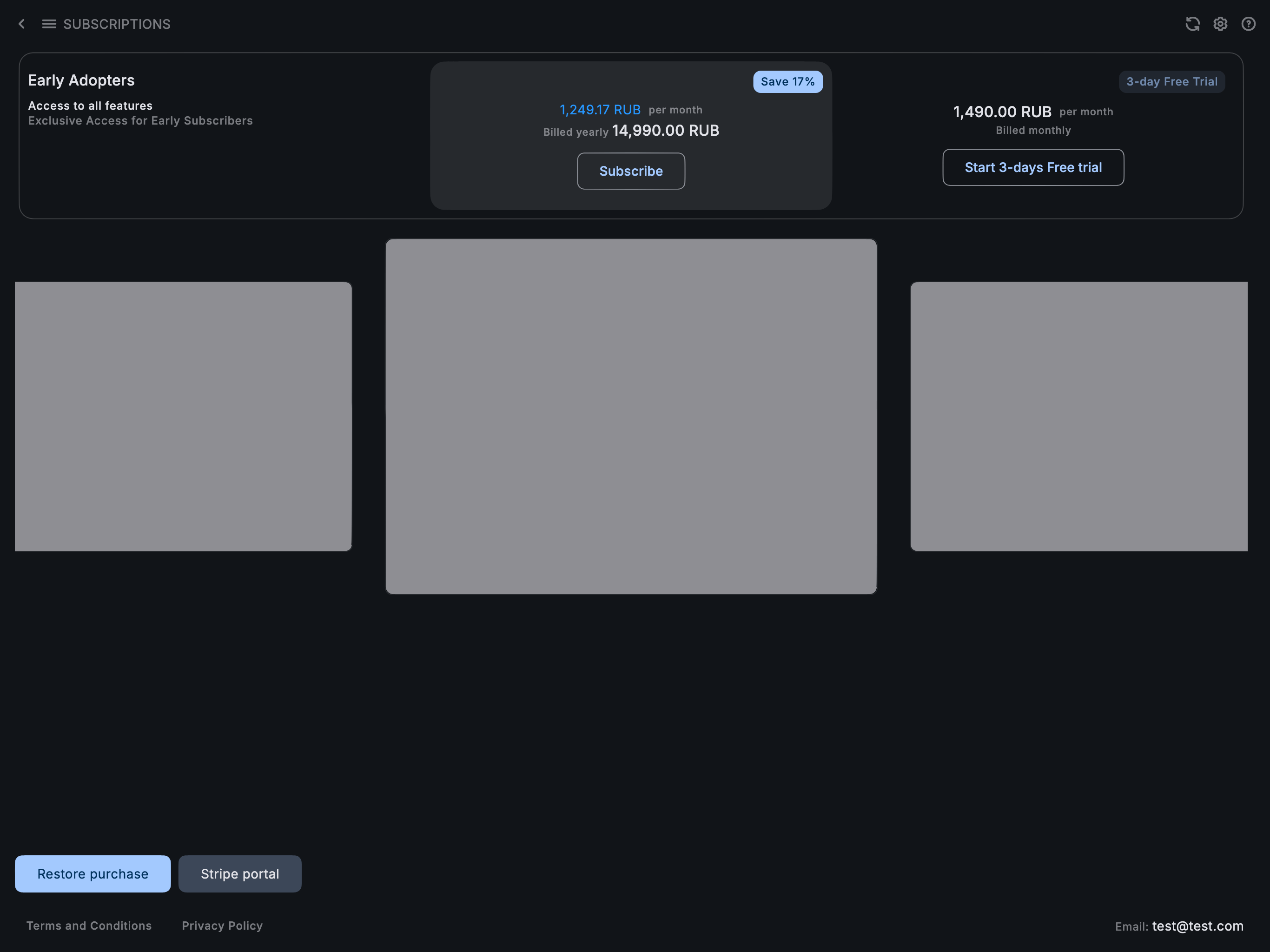Screen dimensions: 1270x952
Task: Click the 3-day Free Trial badge
Action: pyautogui.click(x=1171, y=81)
